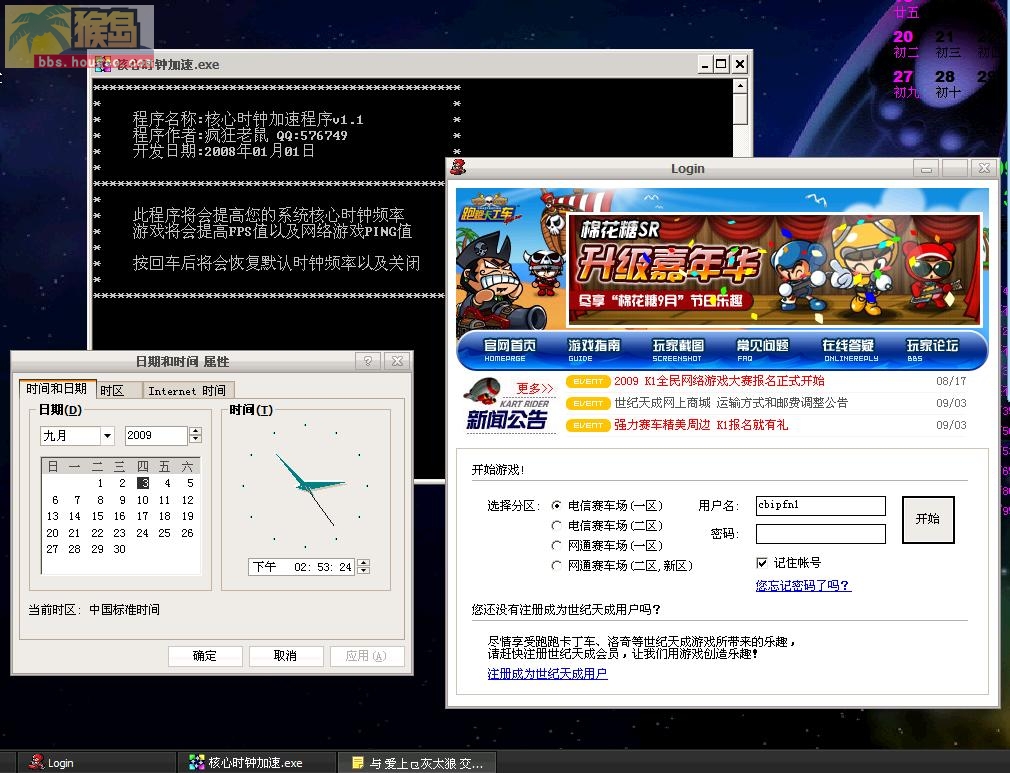Open 游戏指南 Guide in the nav bar
The height and width of the screenshot is (773, 1010).
(594, 350)
